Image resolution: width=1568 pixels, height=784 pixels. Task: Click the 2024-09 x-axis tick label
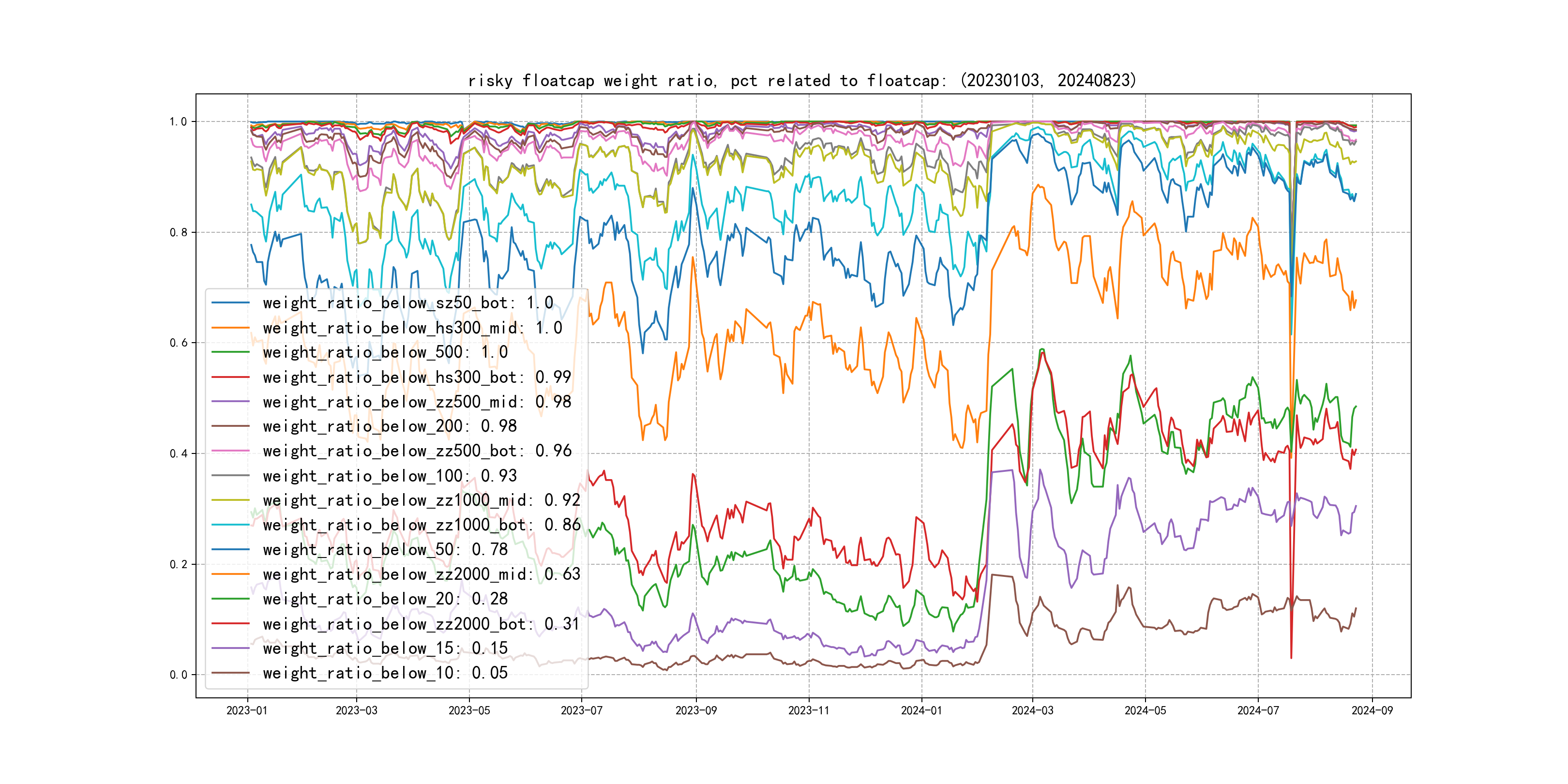click(x=1372, y=710)
